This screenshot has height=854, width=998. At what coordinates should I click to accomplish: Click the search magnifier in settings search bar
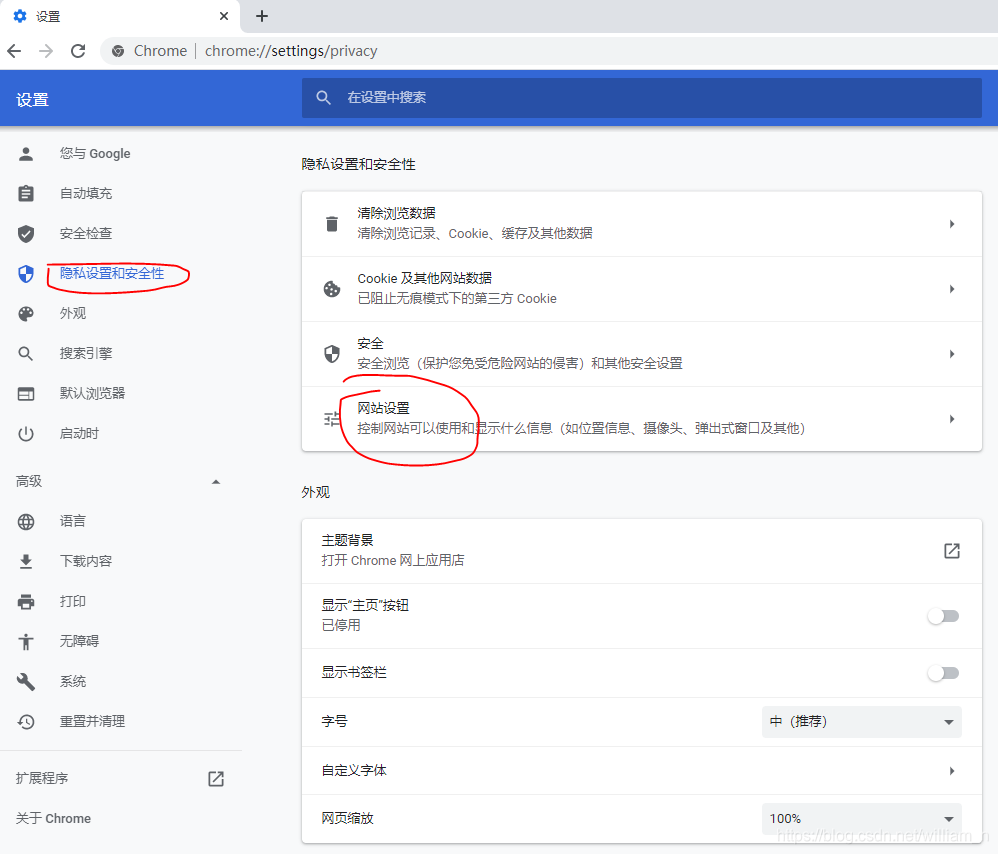coord(323,98)
